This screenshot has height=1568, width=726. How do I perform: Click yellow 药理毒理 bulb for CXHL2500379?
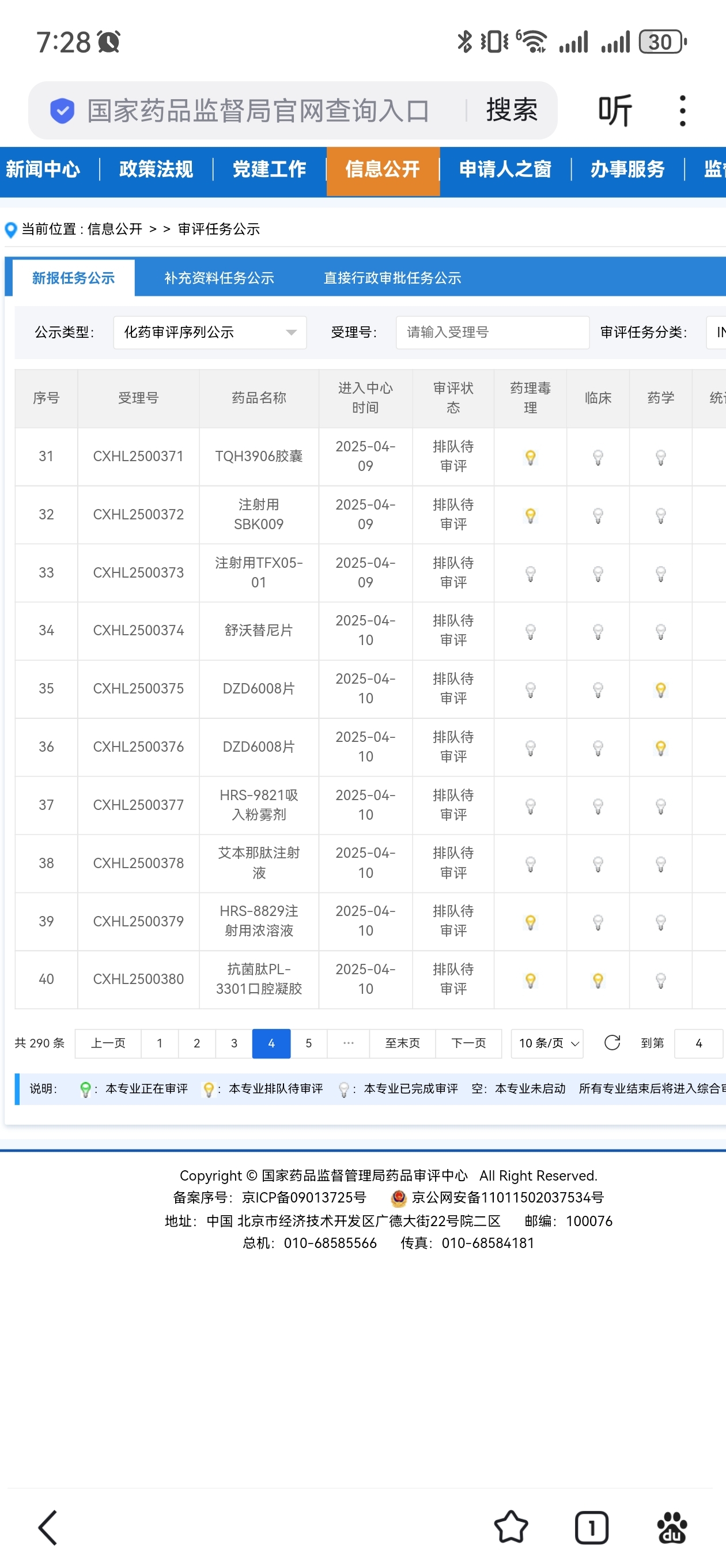click(531, 922)
